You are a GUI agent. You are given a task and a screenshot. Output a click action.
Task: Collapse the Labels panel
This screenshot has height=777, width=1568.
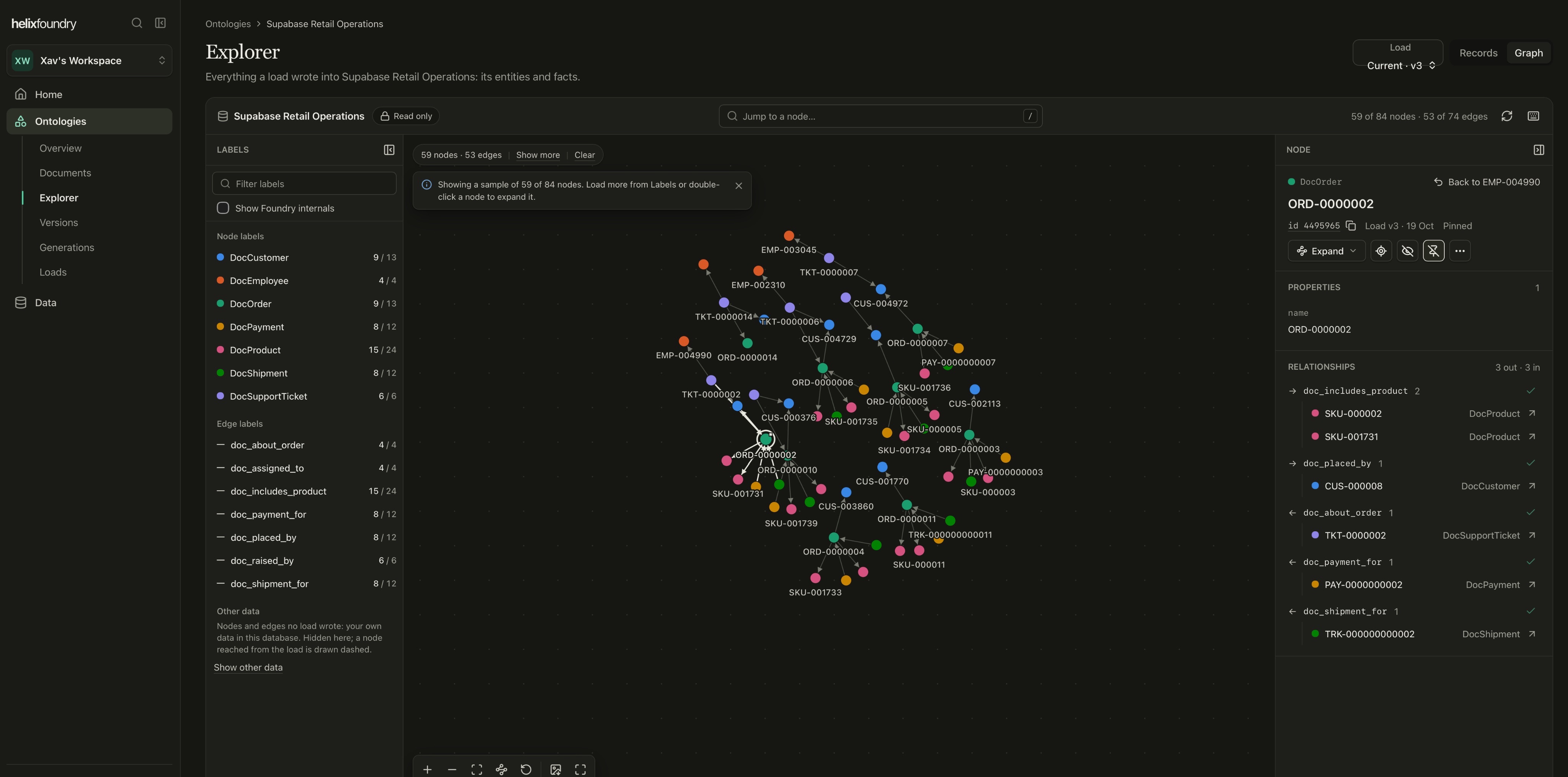click(390, 150)
